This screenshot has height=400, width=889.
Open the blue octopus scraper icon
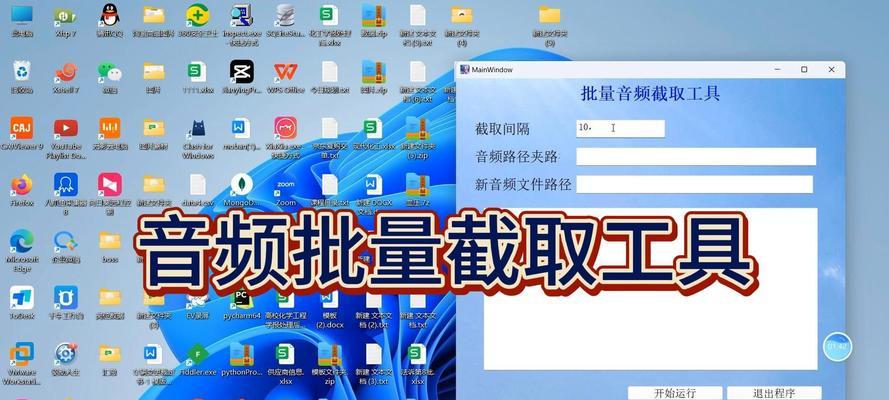(x=66, y=185)
